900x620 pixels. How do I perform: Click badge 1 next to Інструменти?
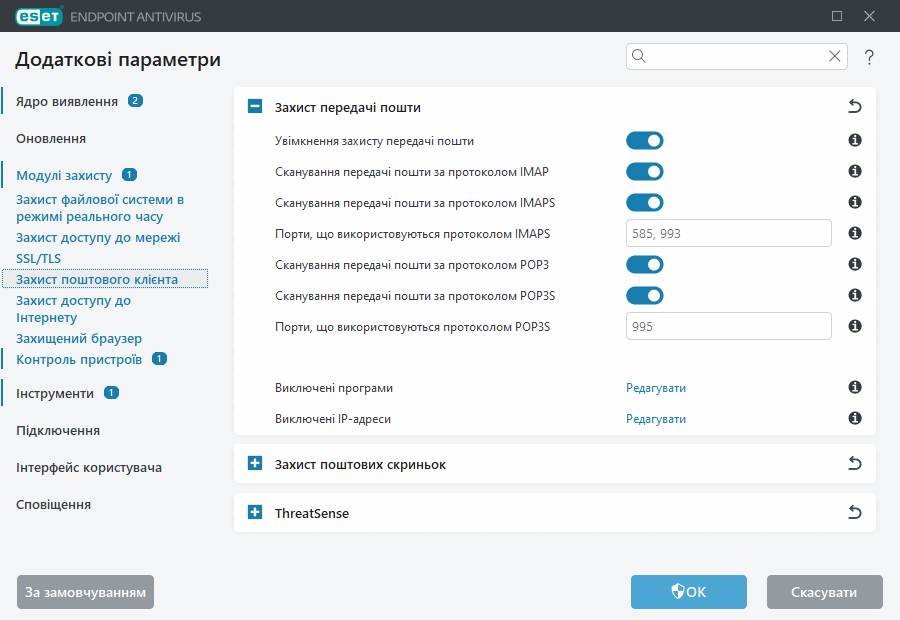pyautogui.click(x=111, y=393)
